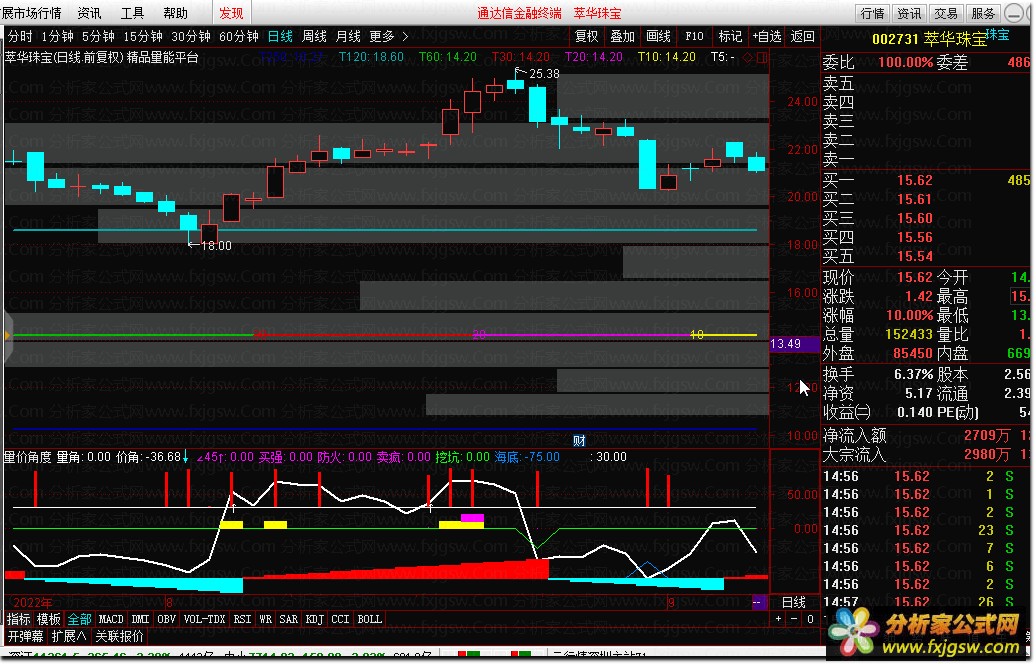Click the 叠加 overlay button

click(x=622, y=36)
